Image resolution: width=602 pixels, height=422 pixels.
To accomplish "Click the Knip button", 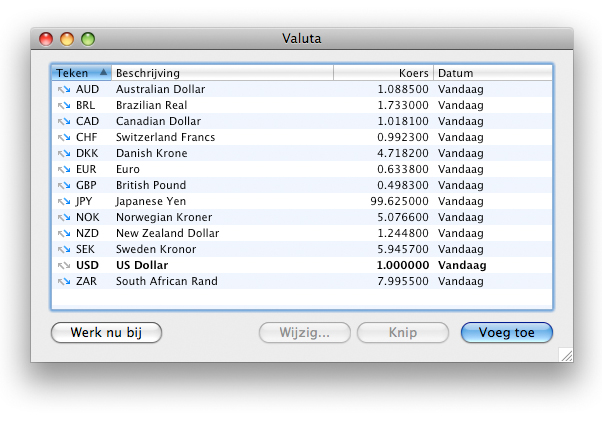I will 403,332.
